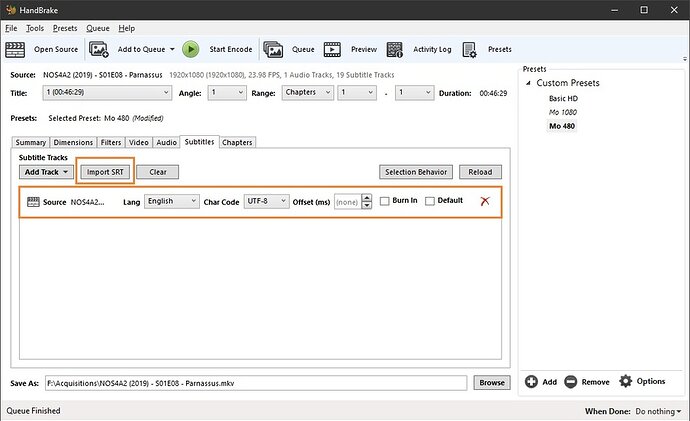Click the Queue Finished status text
Screen dimensions: 690x421
pyautogui.click(x=33, y=410)
